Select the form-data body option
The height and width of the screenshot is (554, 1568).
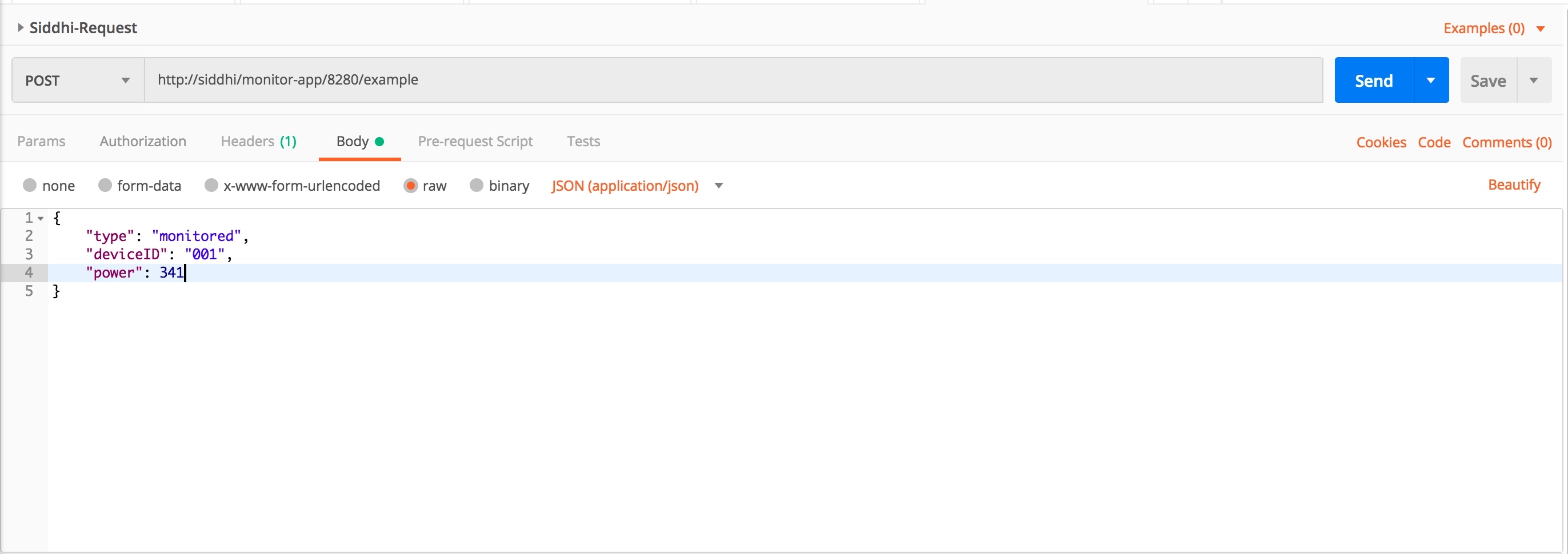(x=104, y=186)
